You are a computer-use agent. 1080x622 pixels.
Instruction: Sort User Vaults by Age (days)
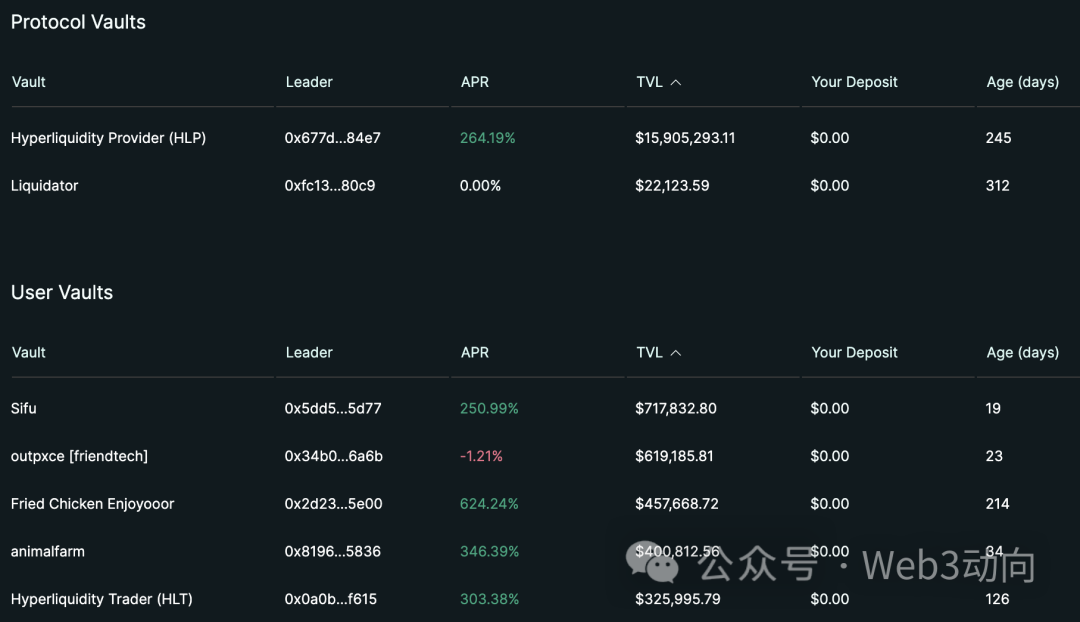point(1022,353)
